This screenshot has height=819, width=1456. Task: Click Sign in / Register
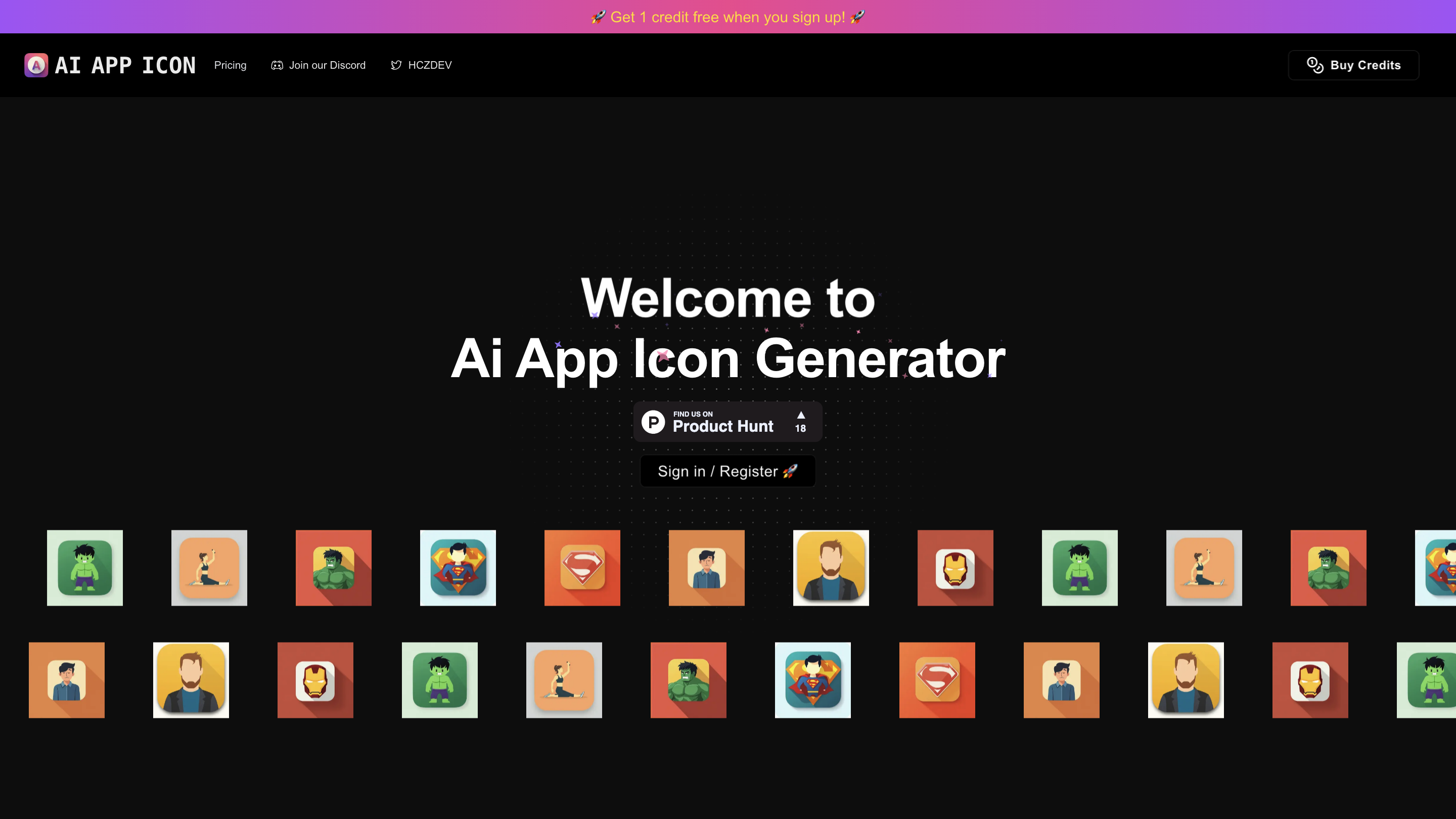point(727,471)
